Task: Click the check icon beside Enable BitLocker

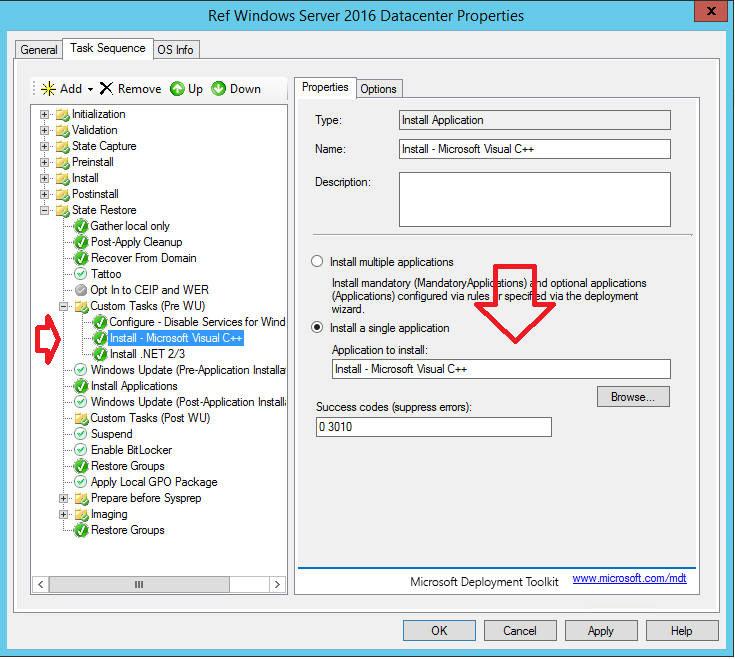Action: [x=81, y=450]
